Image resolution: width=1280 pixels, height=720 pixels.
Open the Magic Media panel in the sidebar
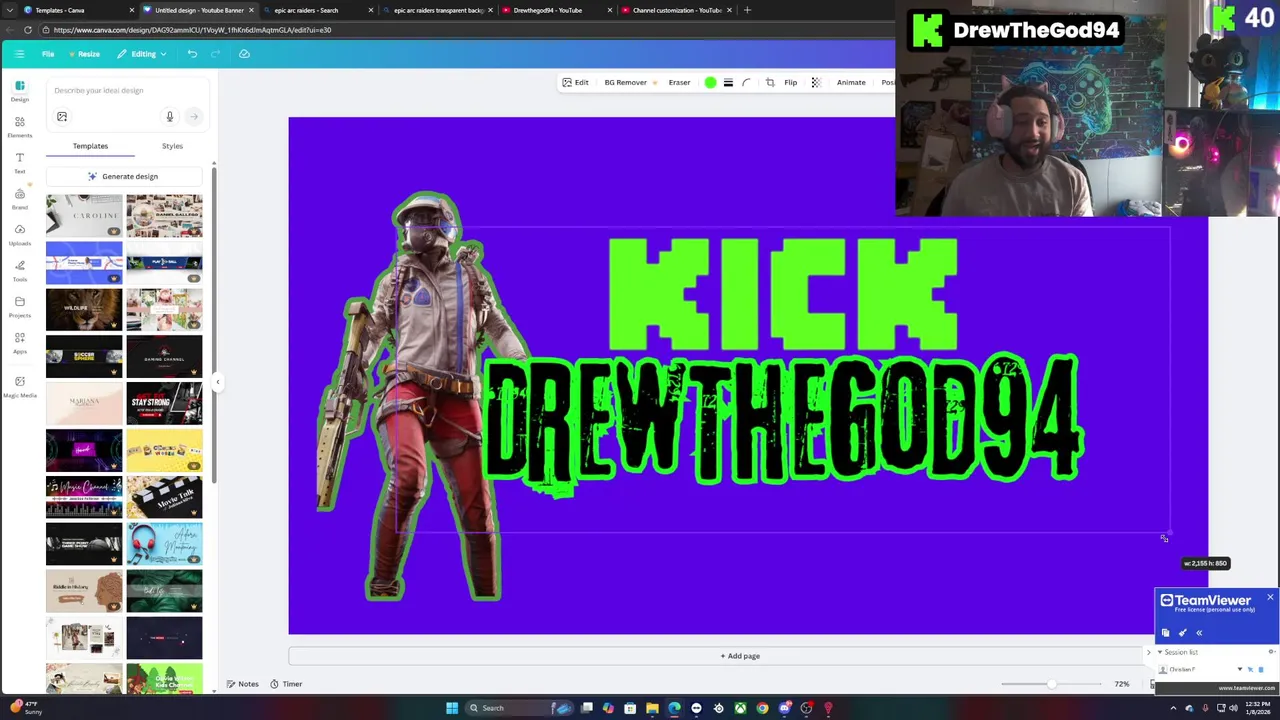(x=19, y=386)
